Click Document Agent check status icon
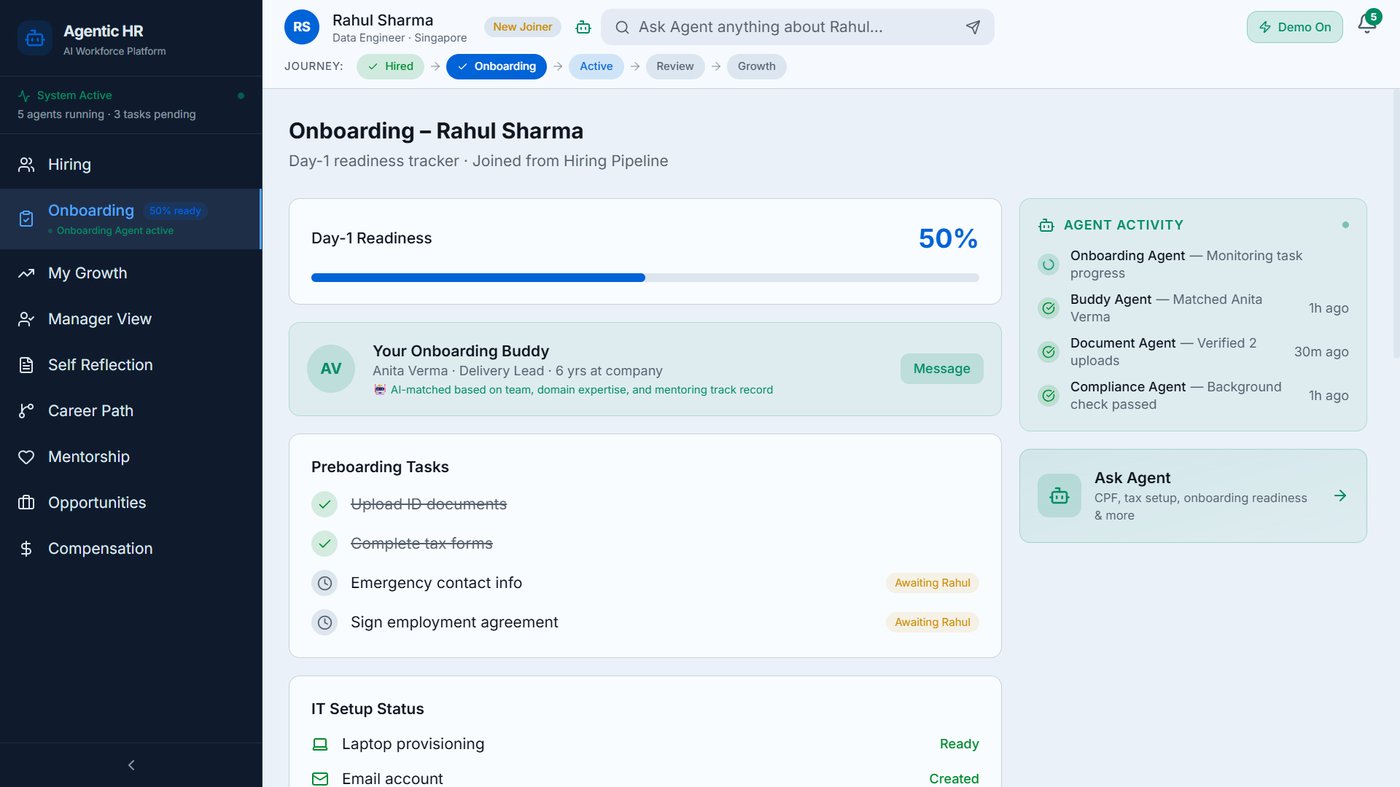 (1048, 352)
